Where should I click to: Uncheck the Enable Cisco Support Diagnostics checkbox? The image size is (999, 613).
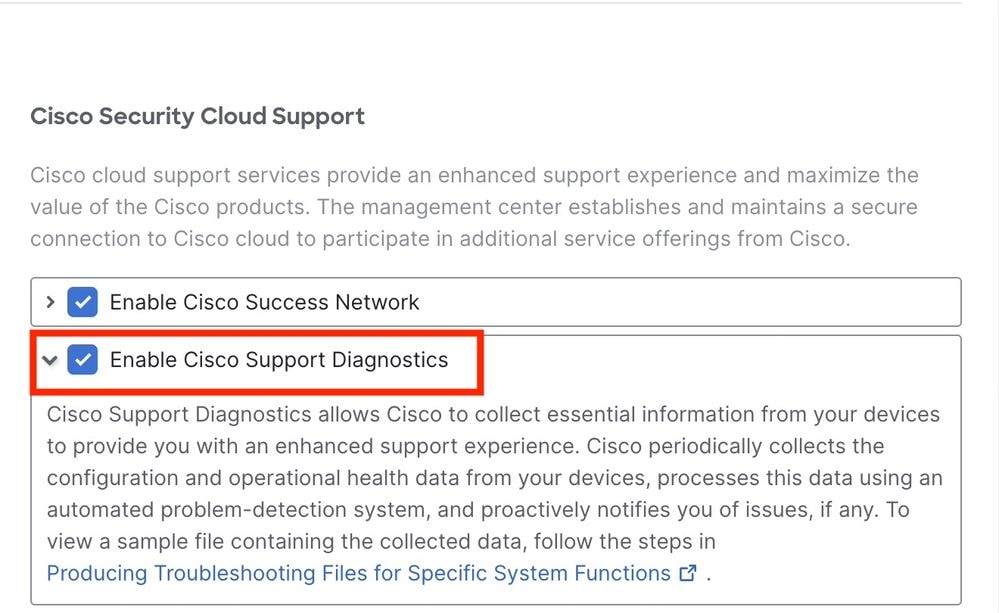(82, 360)
